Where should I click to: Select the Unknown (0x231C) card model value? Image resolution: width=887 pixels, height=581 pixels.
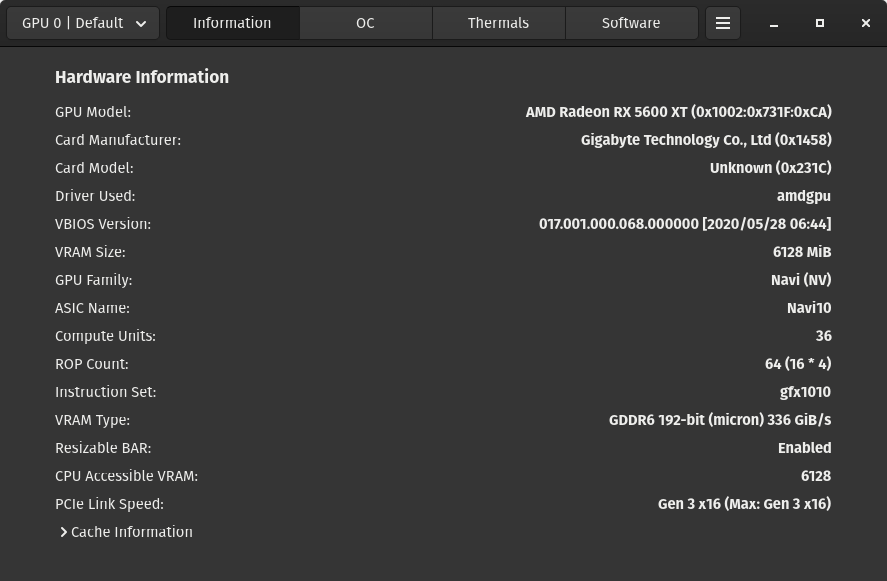770,168
